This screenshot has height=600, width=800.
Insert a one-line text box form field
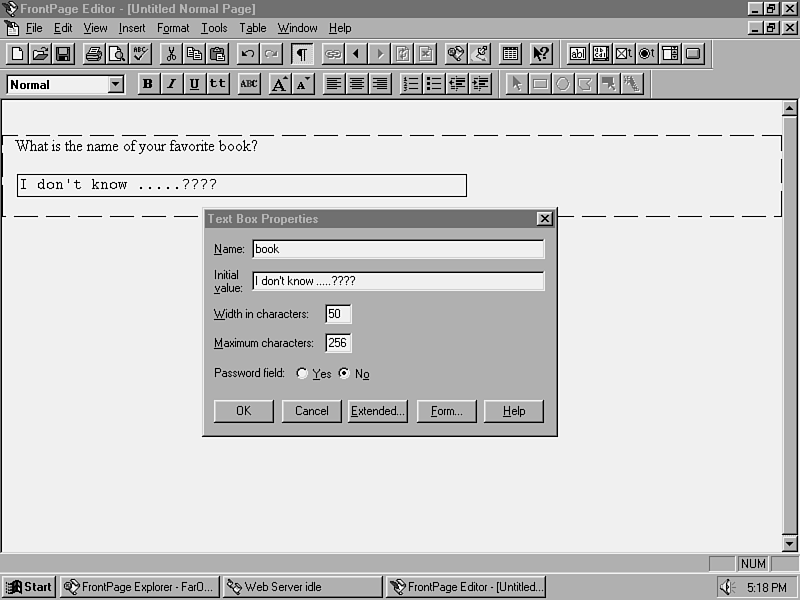578,54
